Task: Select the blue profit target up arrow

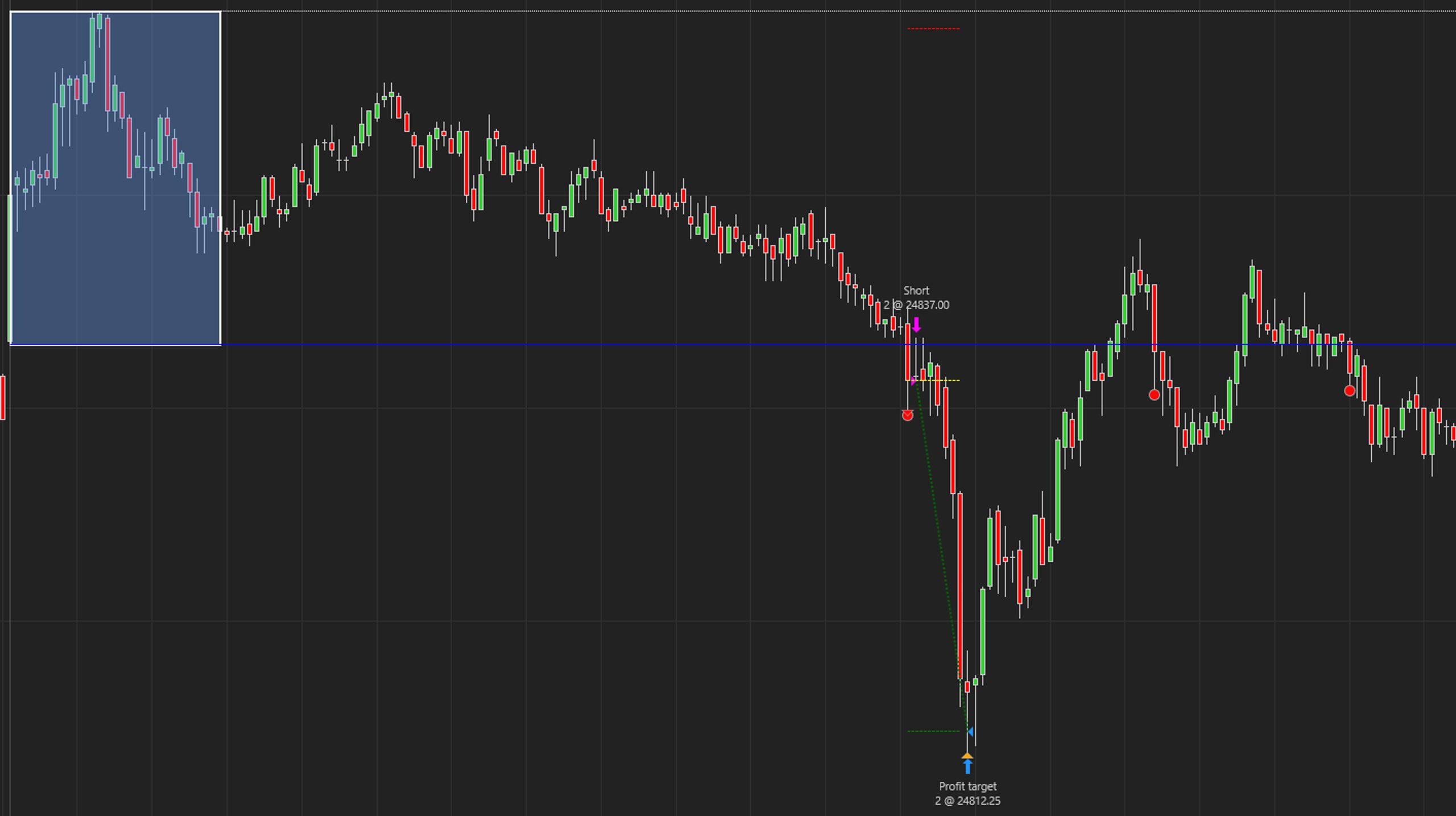Action: [x=967, y=766]
